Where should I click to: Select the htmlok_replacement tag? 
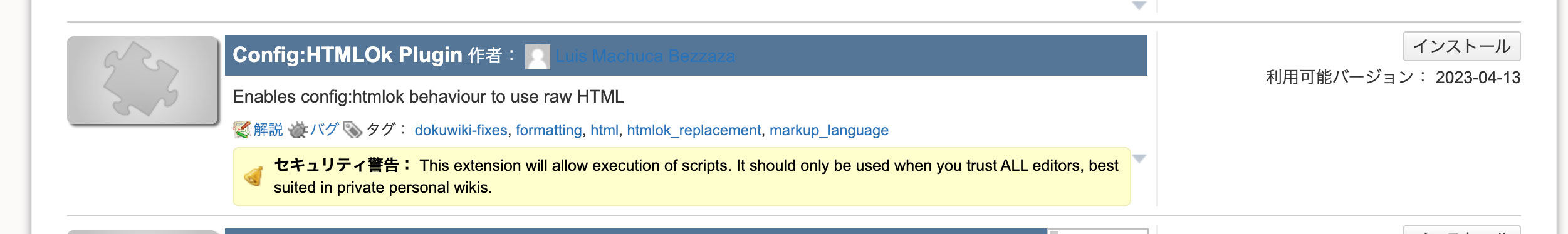tap(694, 130)
